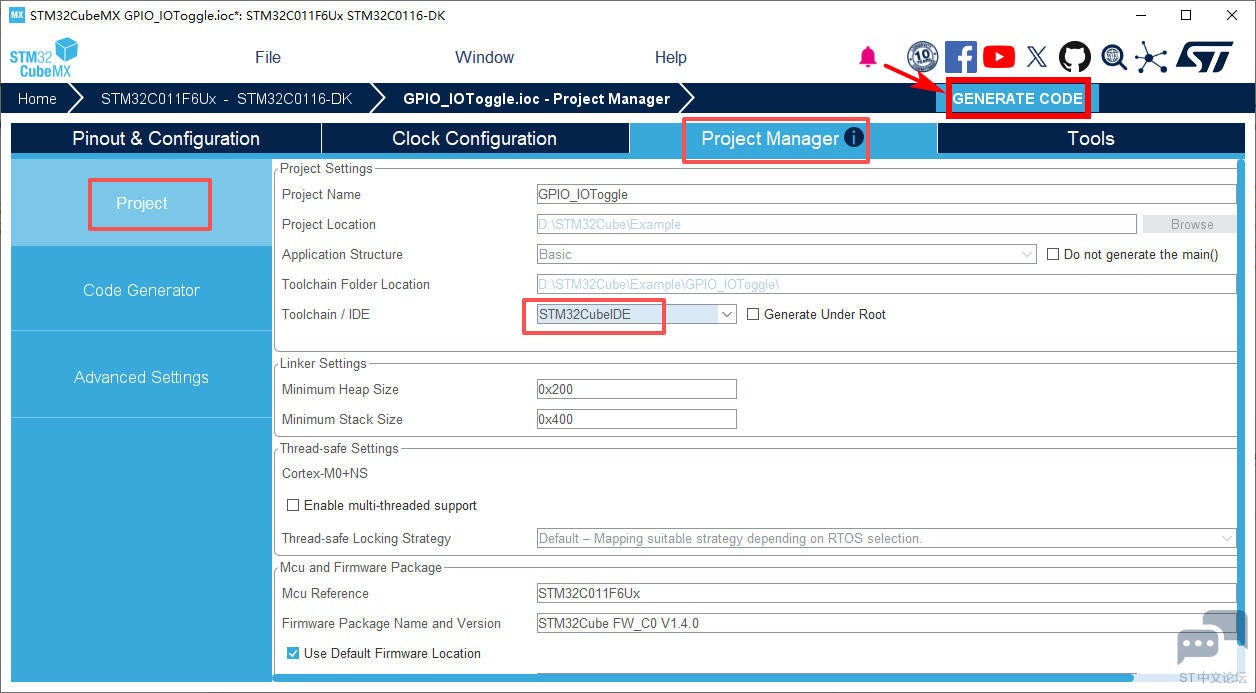Open the X (Twitter) icon link
The height and width of the screenshot is (693, 1256).
pos(1037,57)
